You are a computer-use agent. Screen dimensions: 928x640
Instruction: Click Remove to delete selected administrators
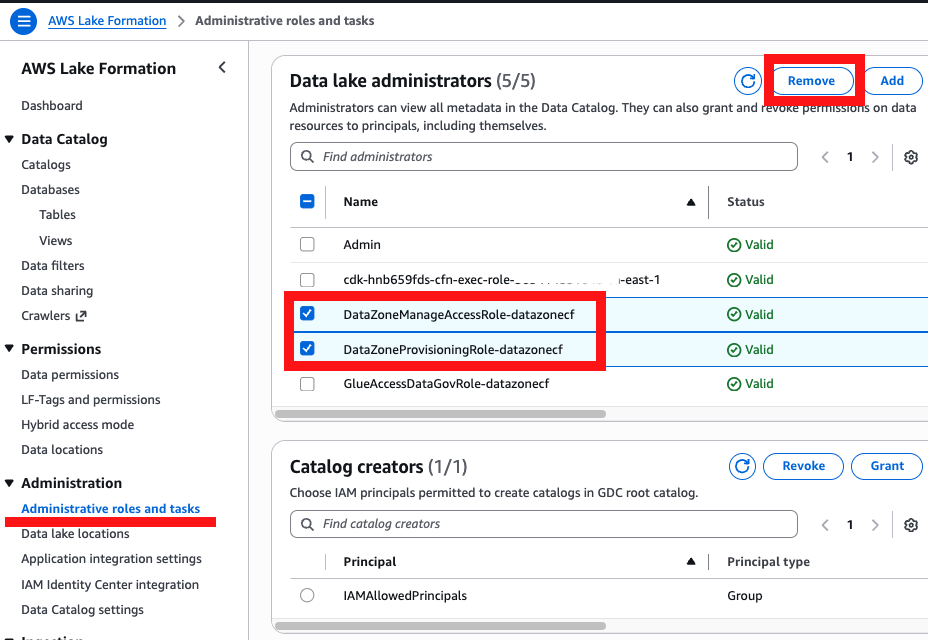(x=811, y=81)
